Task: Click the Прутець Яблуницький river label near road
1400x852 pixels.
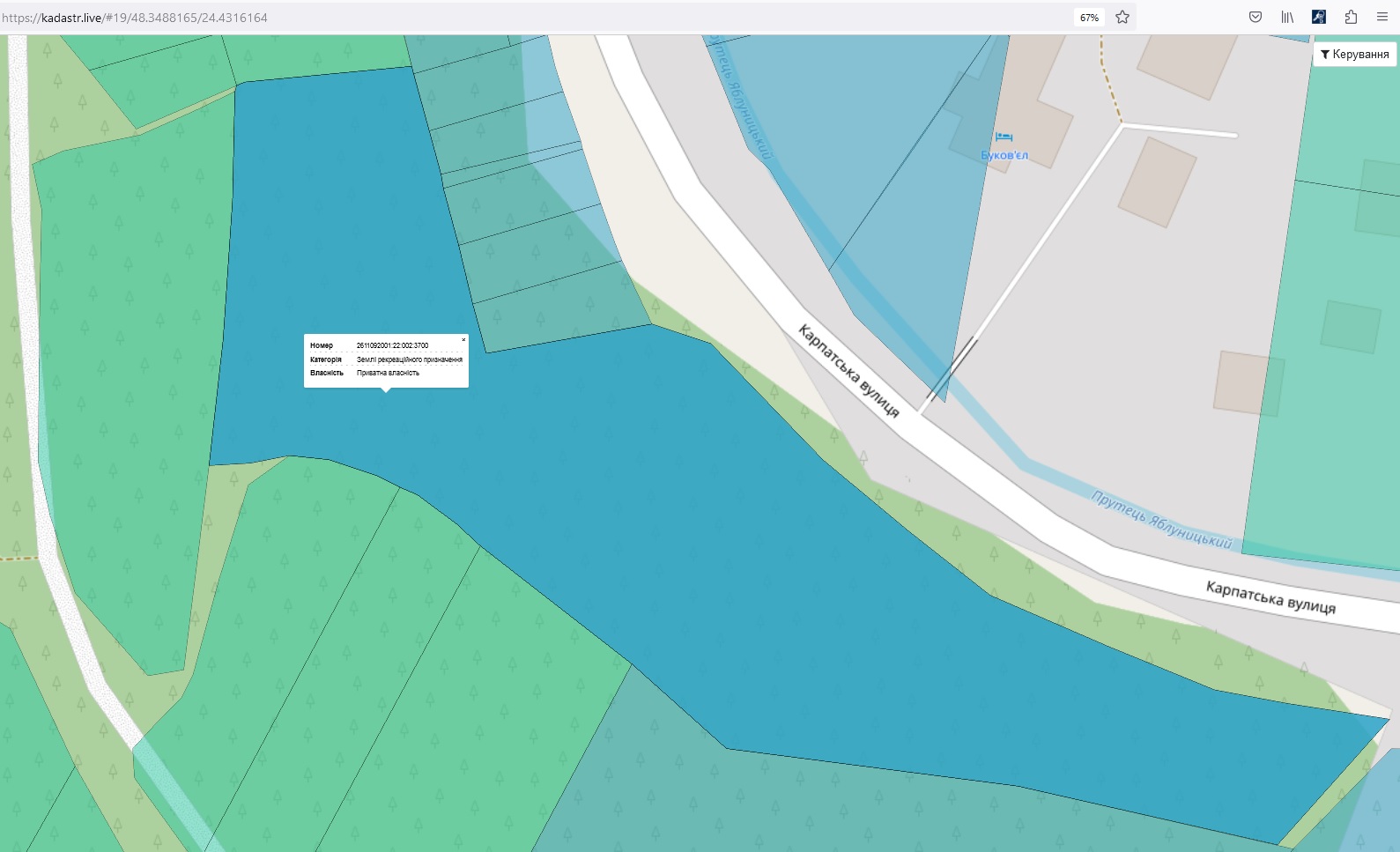Action: tap(1160, 520)
